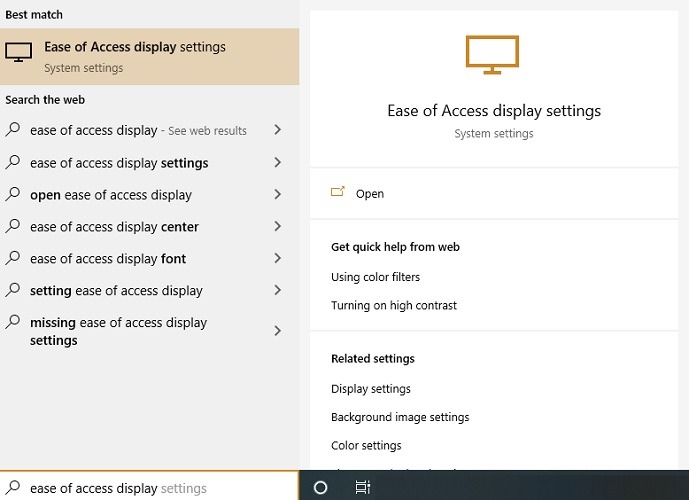The image size is (689, 500).
Task: Click the 'Best match' heading
Action: (34, 14)
